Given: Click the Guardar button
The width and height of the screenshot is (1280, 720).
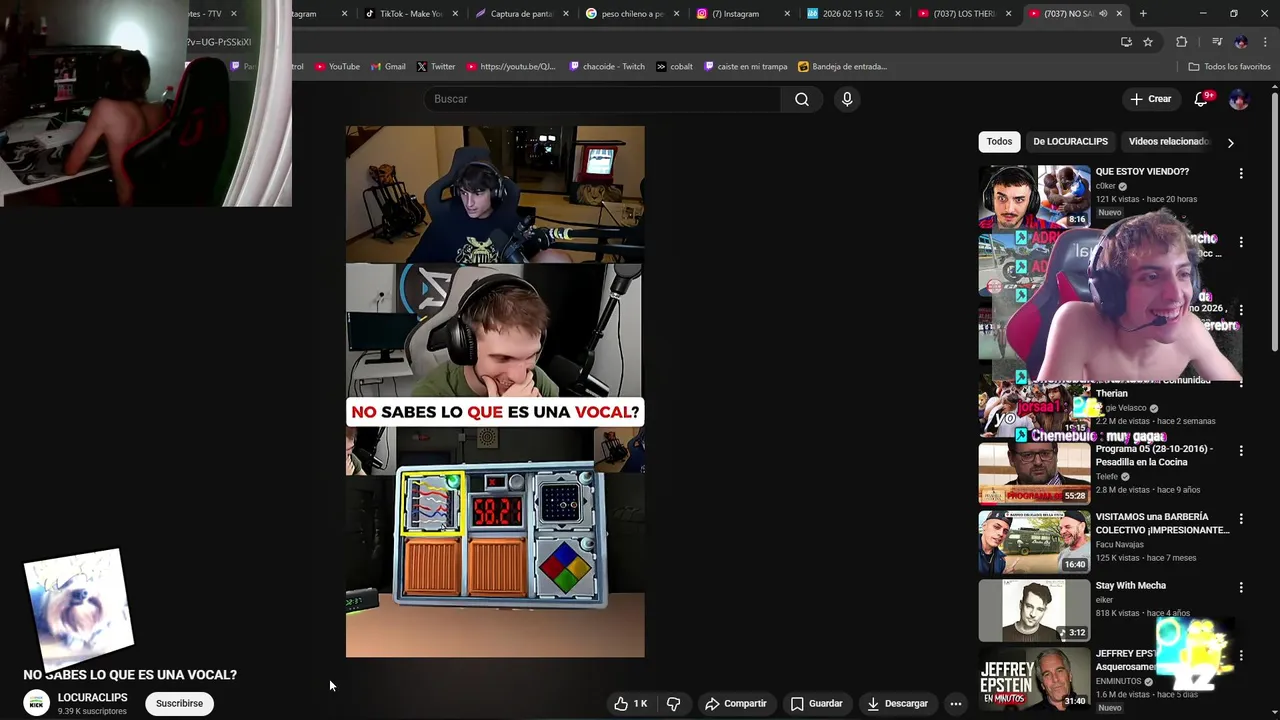Looking at the screenshot, I should pos(817,704).
